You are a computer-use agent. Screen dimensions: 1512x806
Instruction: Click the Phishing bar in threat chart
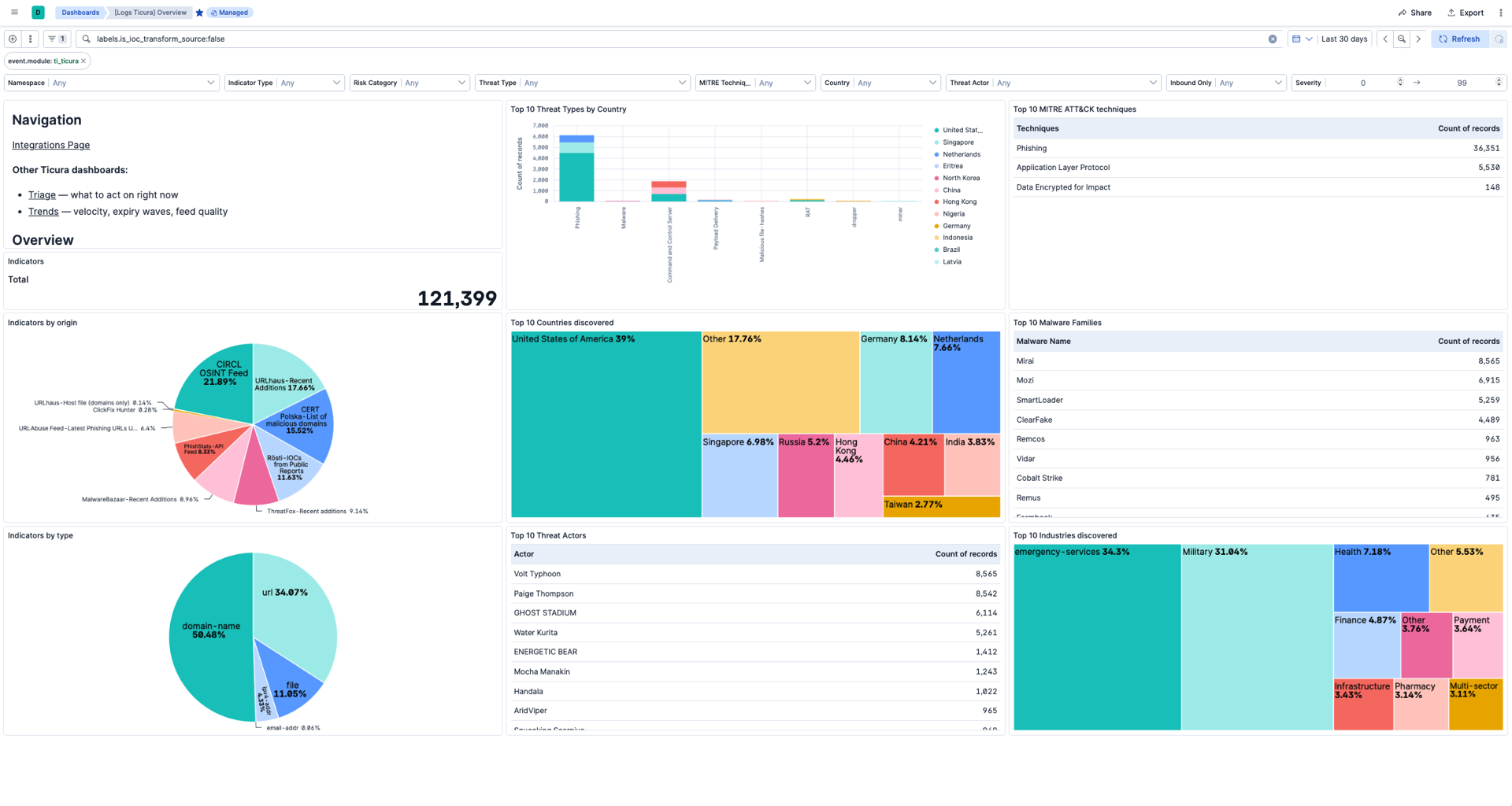tap(576, 168)
